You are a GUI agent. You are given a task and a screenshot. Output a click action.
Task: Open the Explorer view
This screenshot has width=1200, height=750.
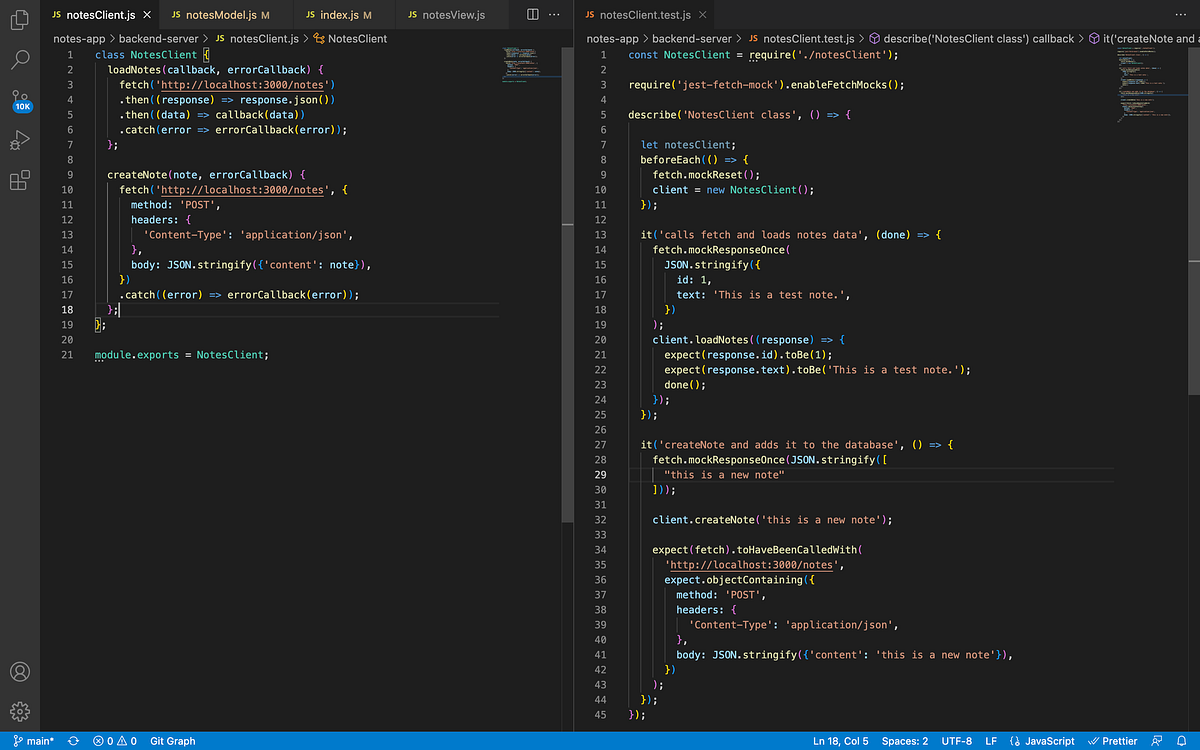point(18,19)
